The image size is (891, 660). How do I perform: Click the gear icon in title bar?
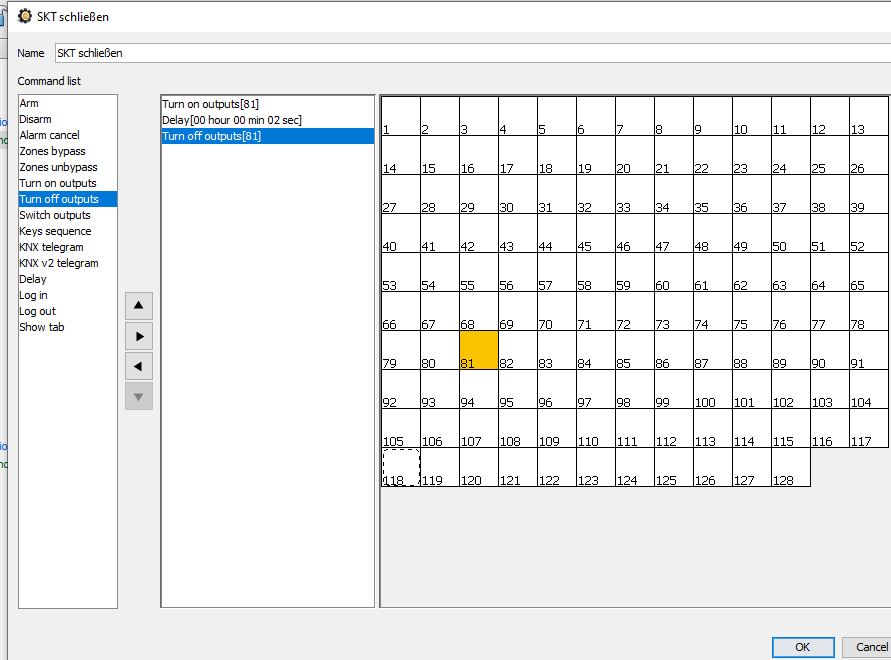point(25,16)
